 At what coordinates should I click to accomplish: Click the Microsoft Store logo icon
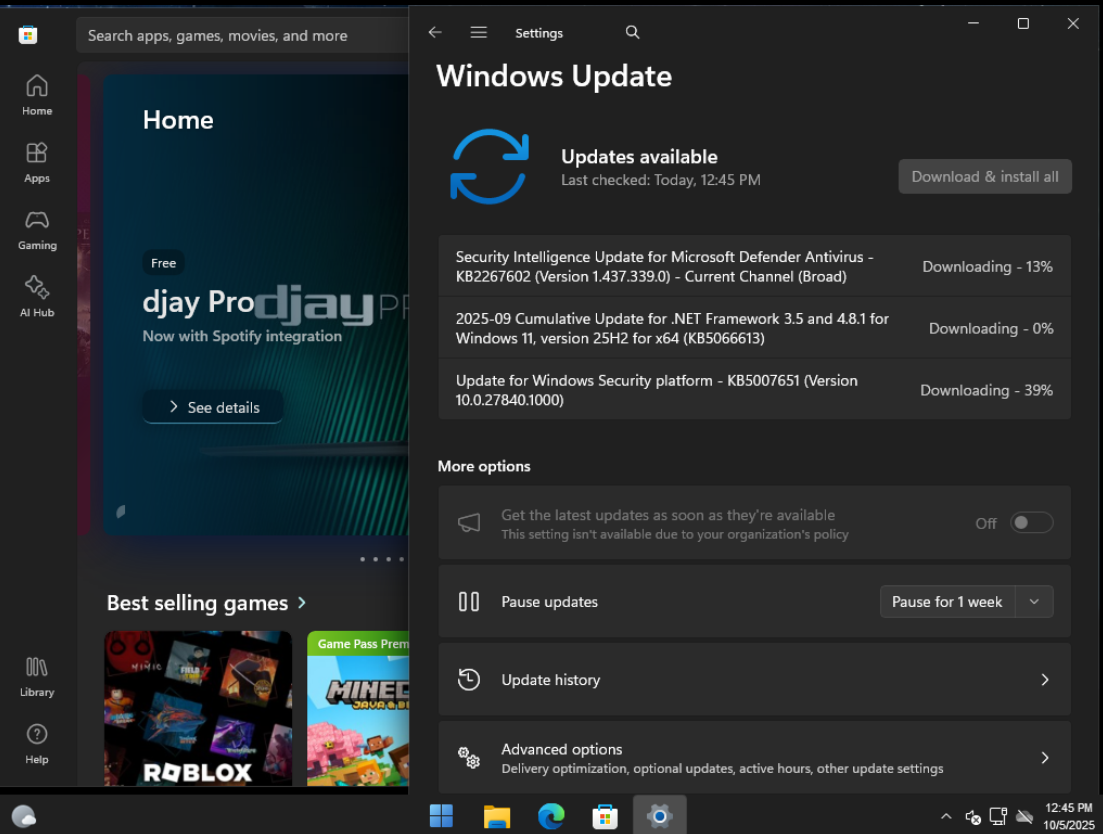click(27, 34)
